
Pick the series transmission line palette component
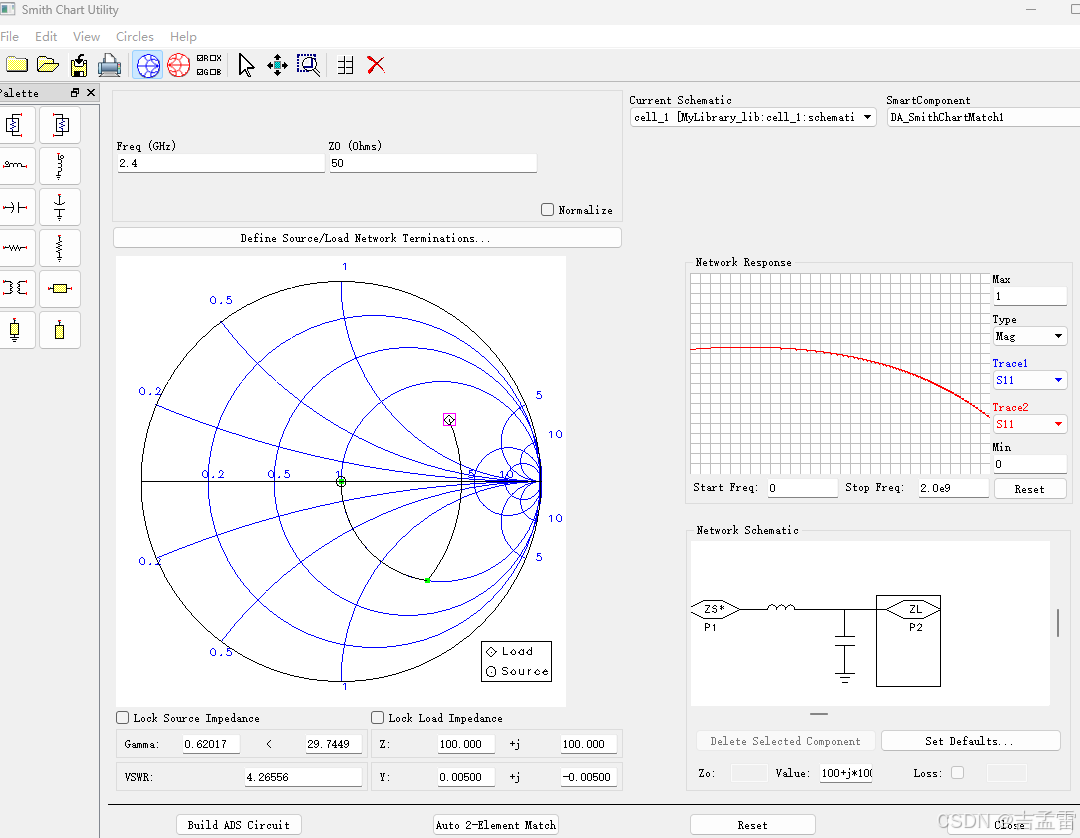[x=60, y=288]
